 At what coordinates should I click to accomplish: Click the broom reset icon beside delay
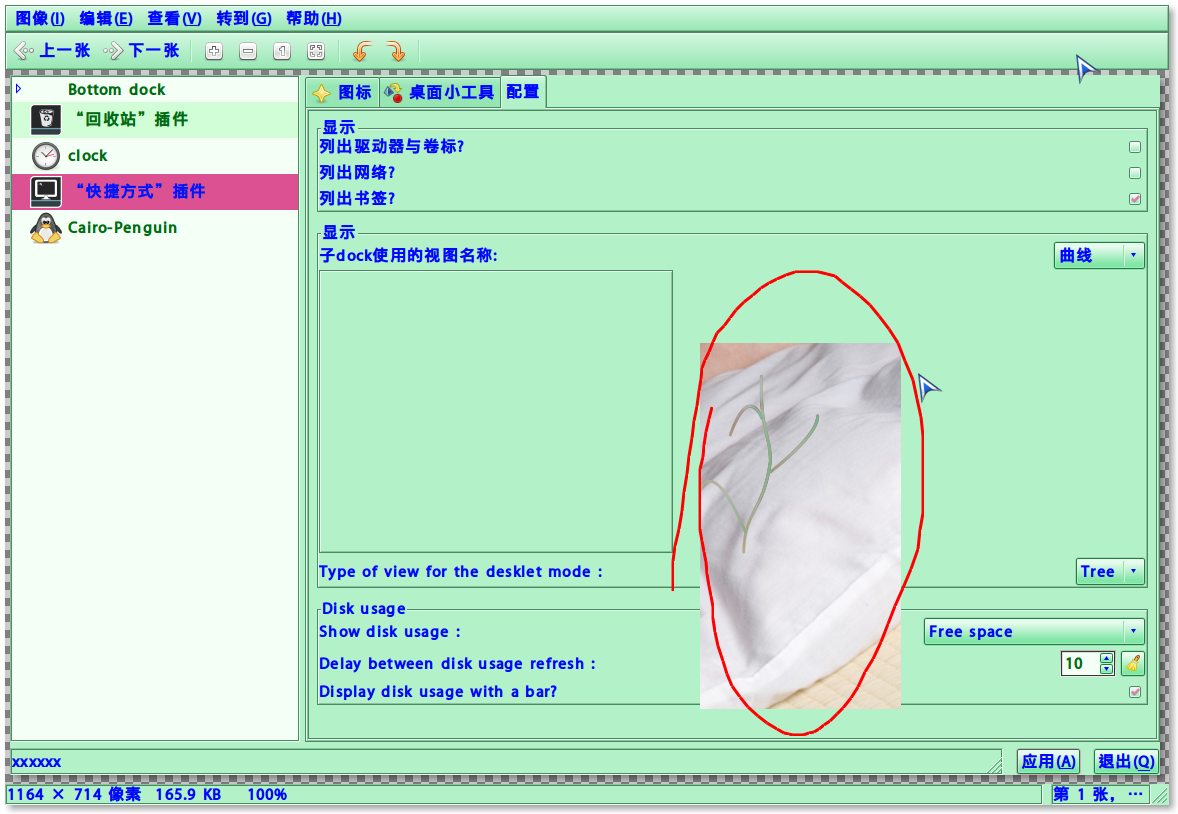tap(1132, 664)
